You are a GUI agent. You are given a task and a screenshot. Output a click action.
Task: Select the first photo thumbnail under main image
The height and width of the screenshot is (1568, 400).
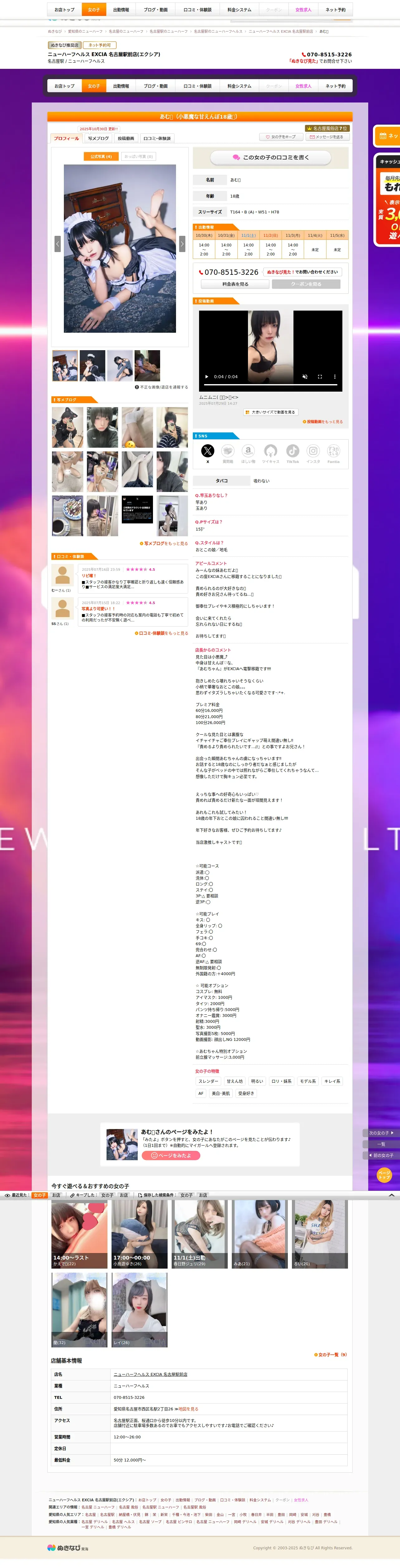click(65, 366)
